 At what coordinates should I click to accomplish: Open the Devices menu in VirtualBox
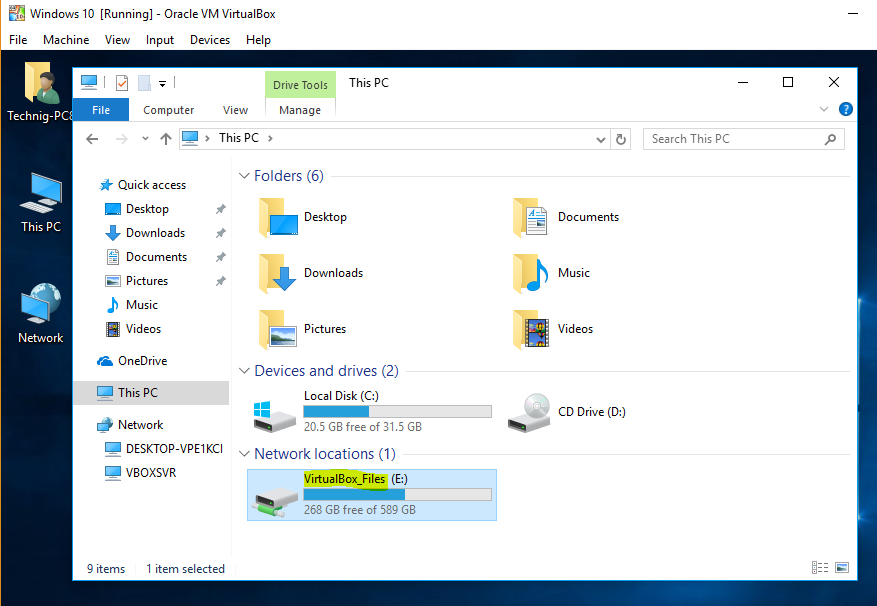point(209,40)
